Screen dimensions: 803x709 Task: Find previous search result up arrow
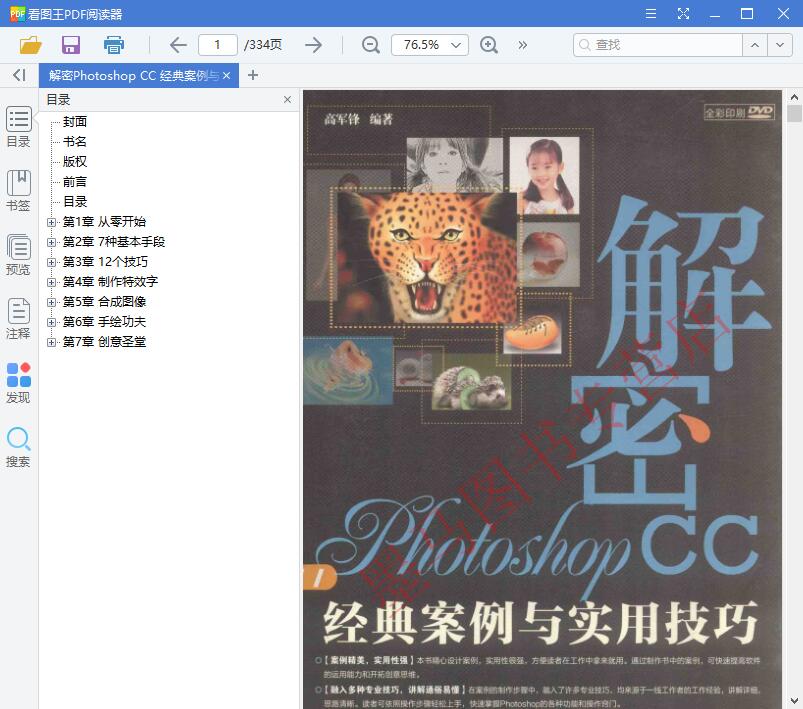755,45
